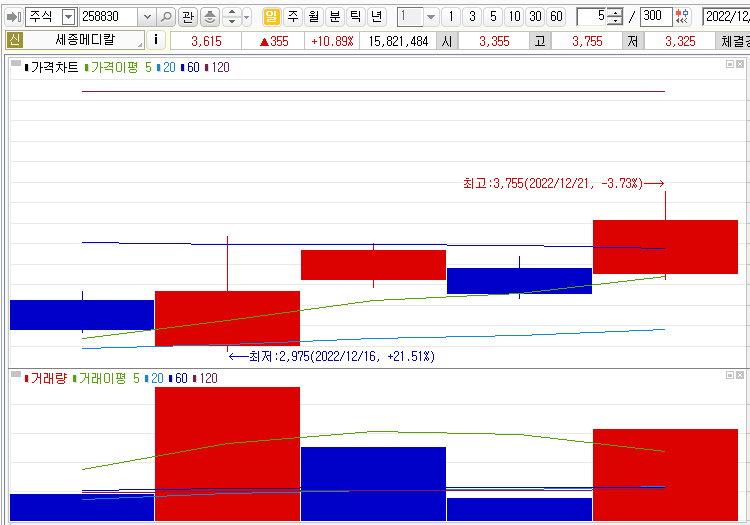Click the 체결 tab at the right edge
750x525 pixels.
pyautogui.click(x=733, y=42)
